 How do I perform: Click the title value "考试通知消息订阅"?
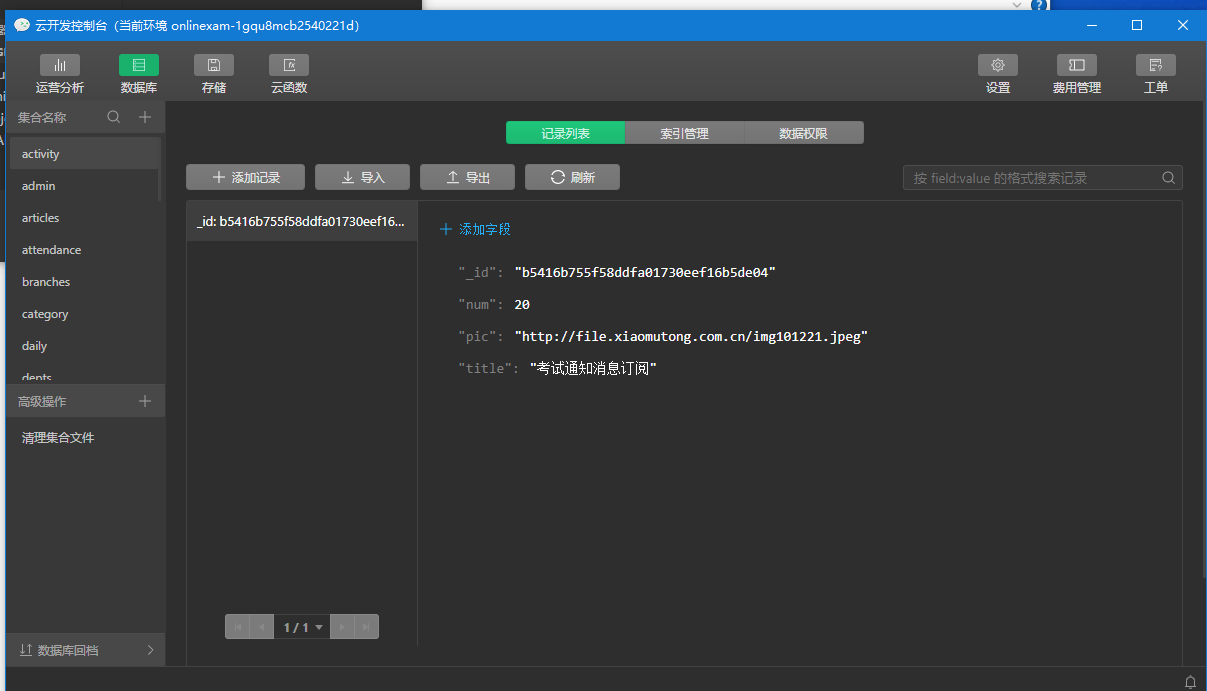pos(593,368)
